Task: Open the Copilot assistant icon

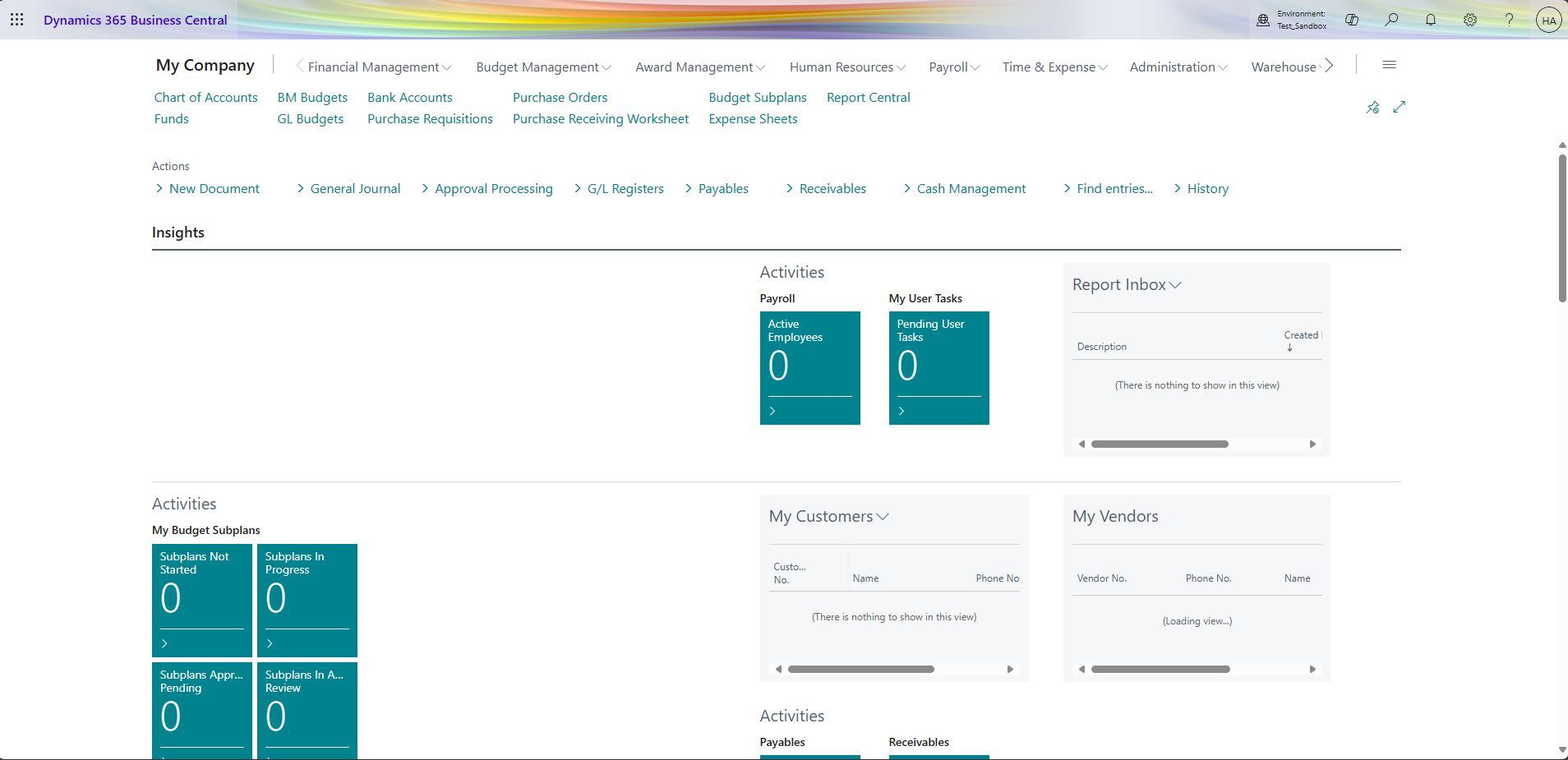Action: coord(1353,20)
